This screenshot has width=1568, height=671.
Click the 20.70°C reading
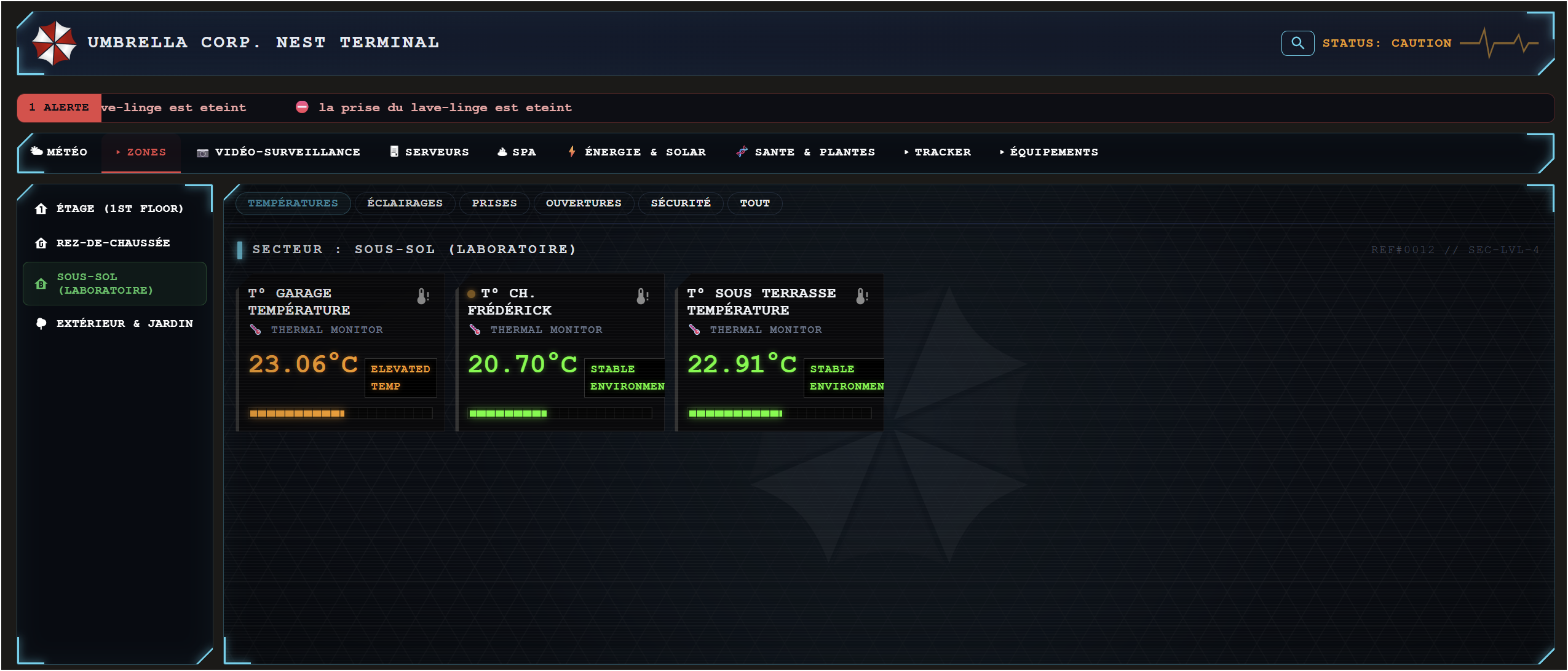coord(523,364)
